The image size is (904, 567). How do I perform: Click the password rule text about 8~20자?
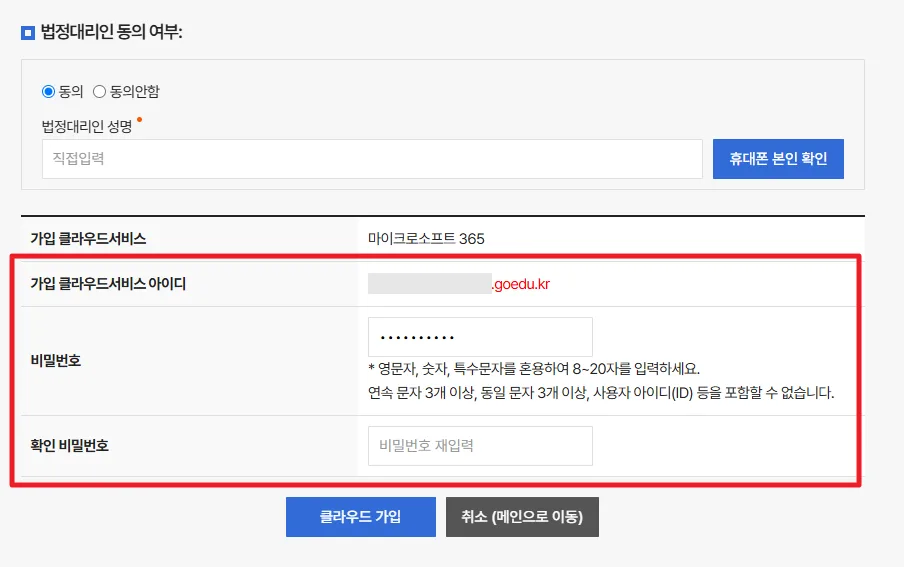(x=534, y=369)
